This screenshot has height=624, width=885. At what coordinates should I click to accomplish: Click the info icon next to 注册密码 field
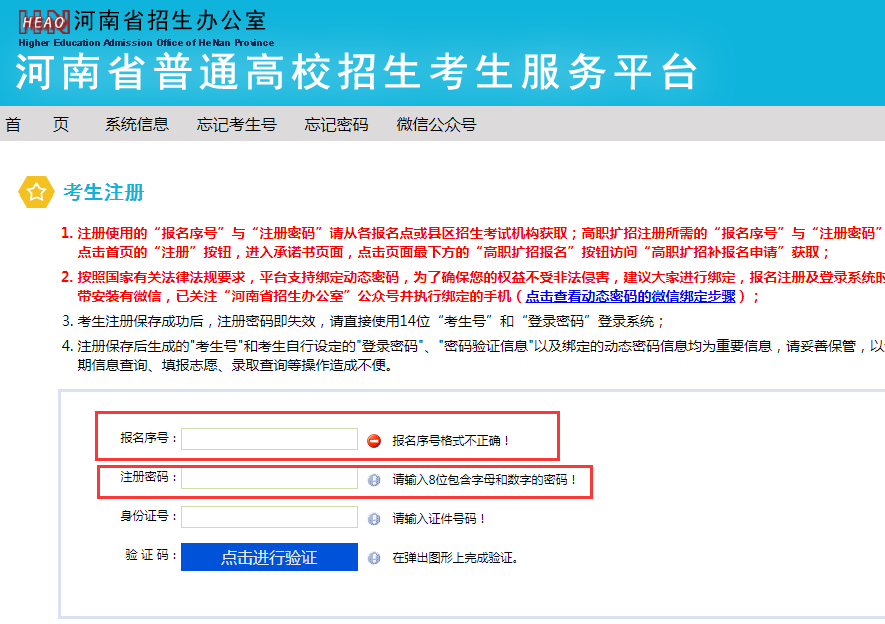(374, 480)
